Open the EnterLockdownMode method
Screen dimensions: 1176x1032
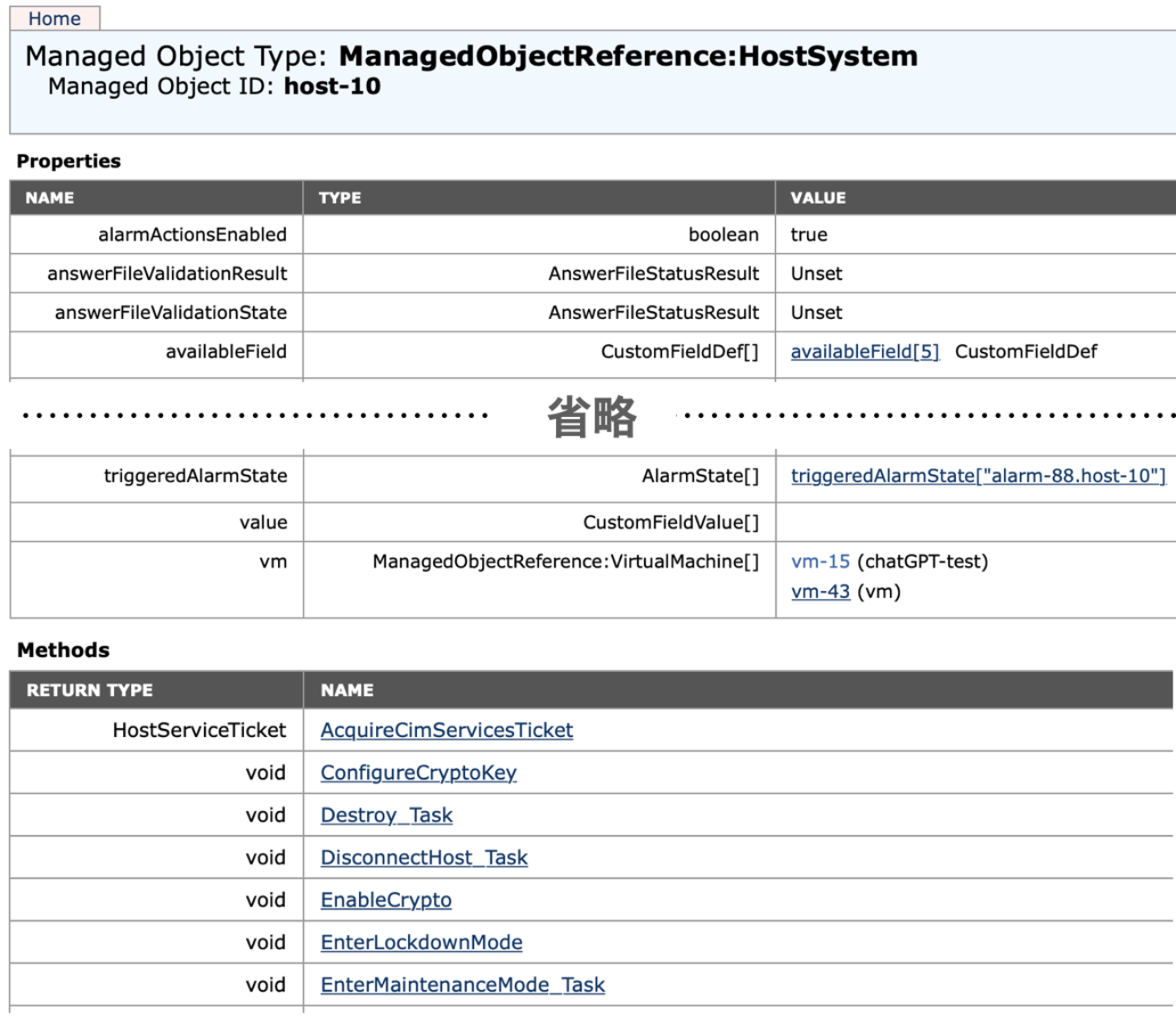[422, 942]
